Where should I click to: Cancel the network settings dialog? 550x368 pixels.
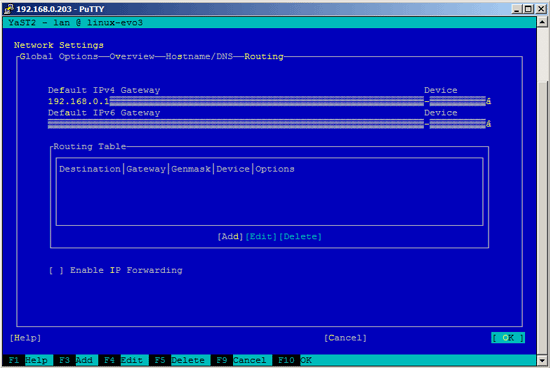[x=345, y=338]
